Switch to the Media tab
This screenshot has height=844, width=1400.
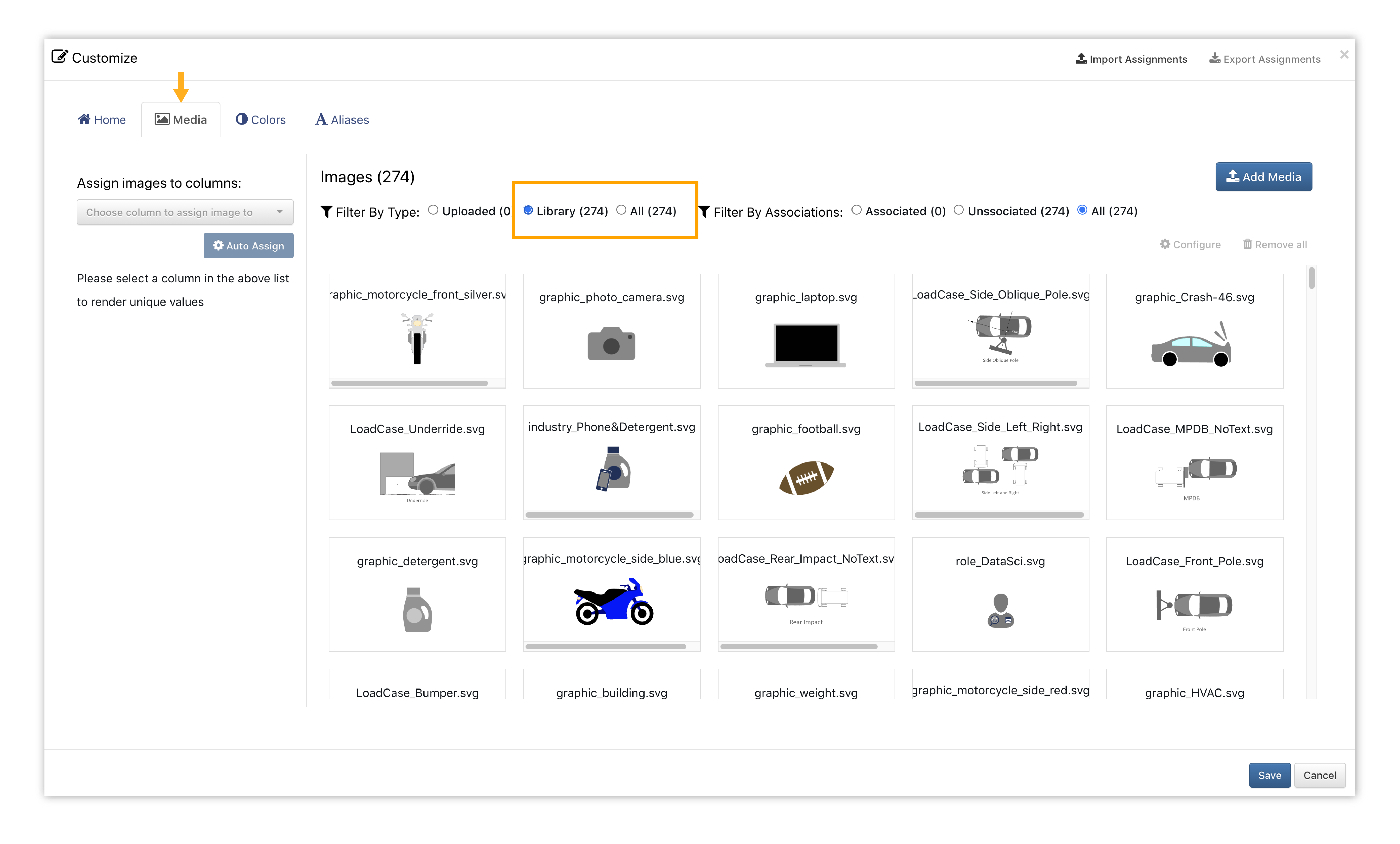click(181, 119)
